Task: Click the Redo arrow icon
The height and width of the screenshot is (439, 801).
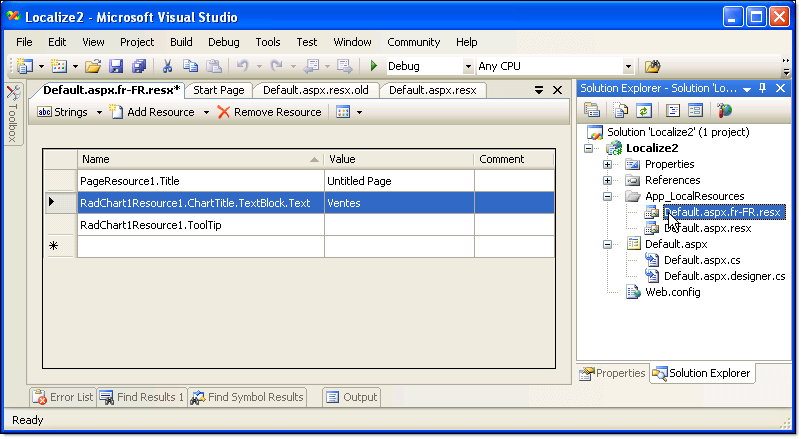Action: (276, 66)
